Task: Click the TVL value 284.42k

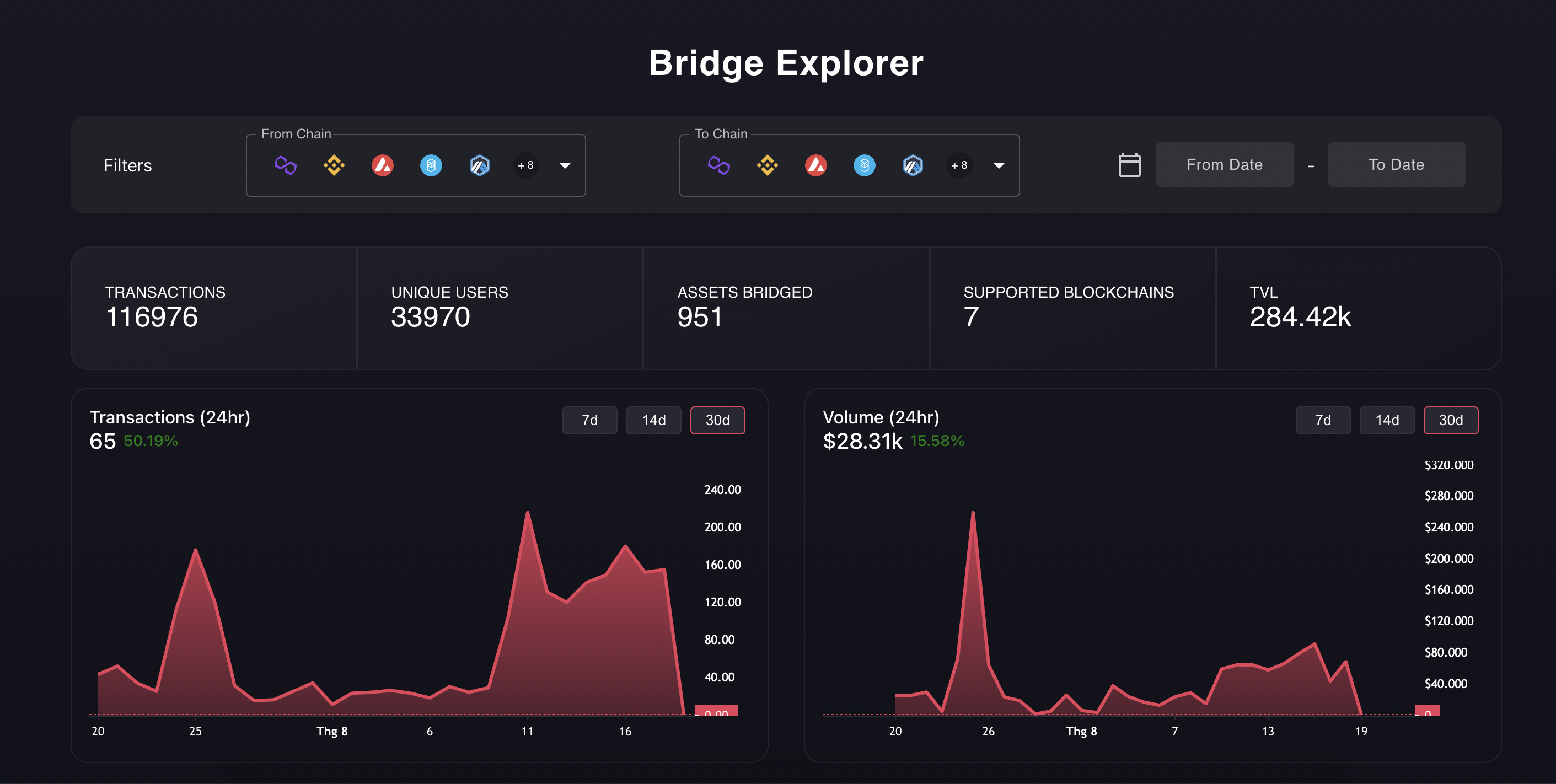Action: (x=1300, y=316)
